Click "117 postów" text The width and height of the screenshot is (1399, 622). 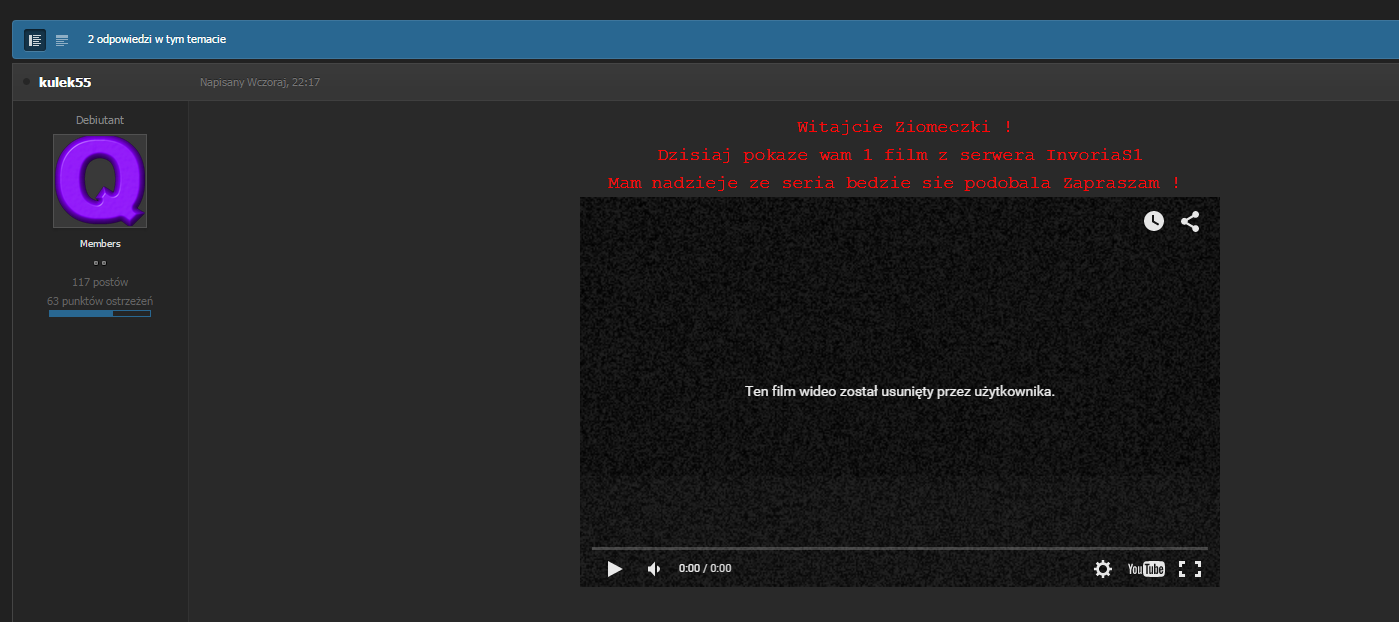100,282
